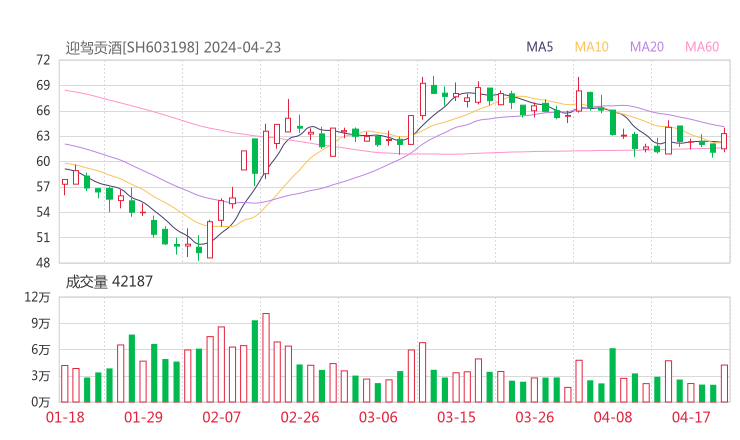The image size is (740, 440).
Task: Click the MA20 legend label
Action: (647, 47)
